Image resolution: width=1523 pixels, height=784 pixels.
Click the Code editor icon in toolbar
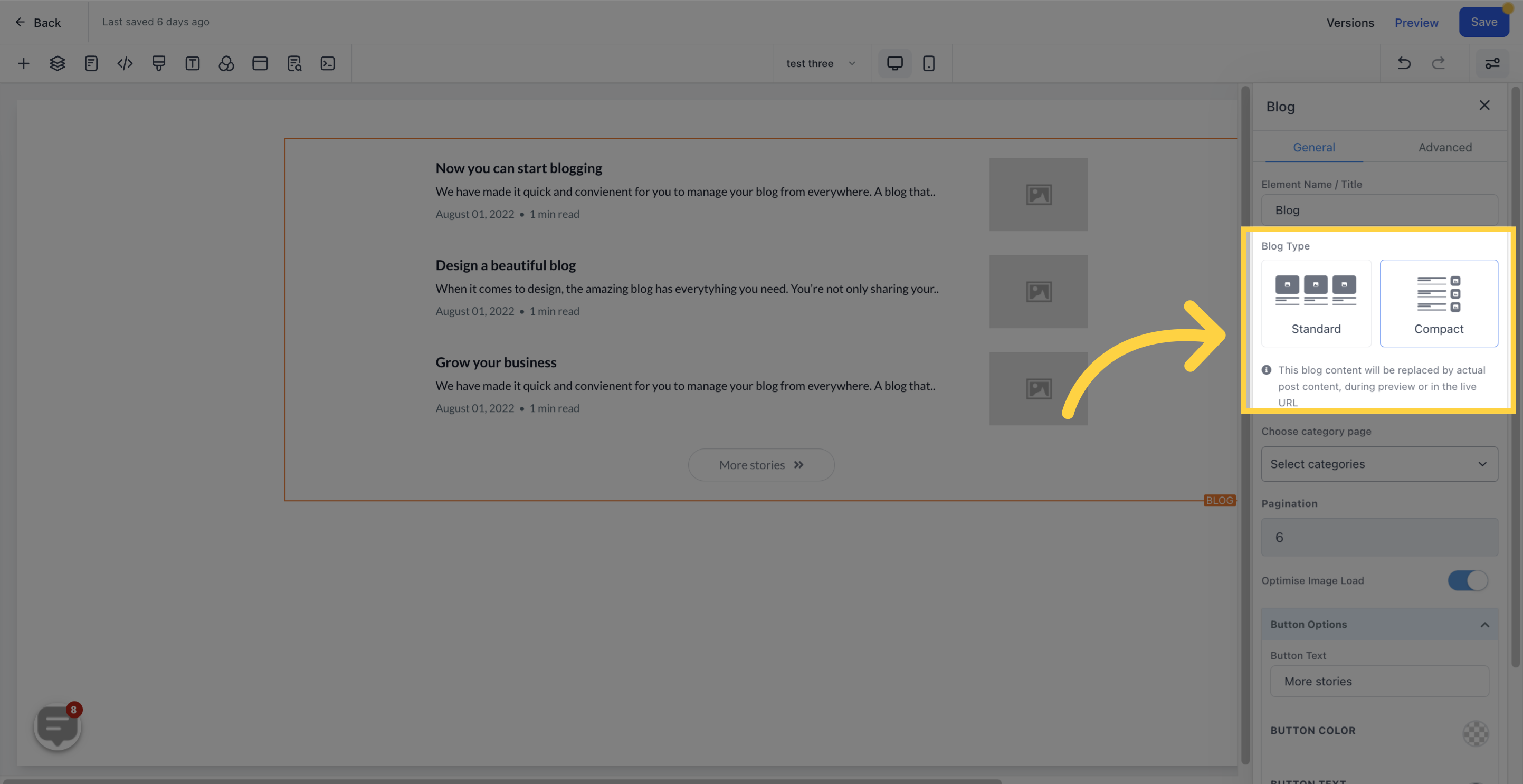(x=124, y=63)
